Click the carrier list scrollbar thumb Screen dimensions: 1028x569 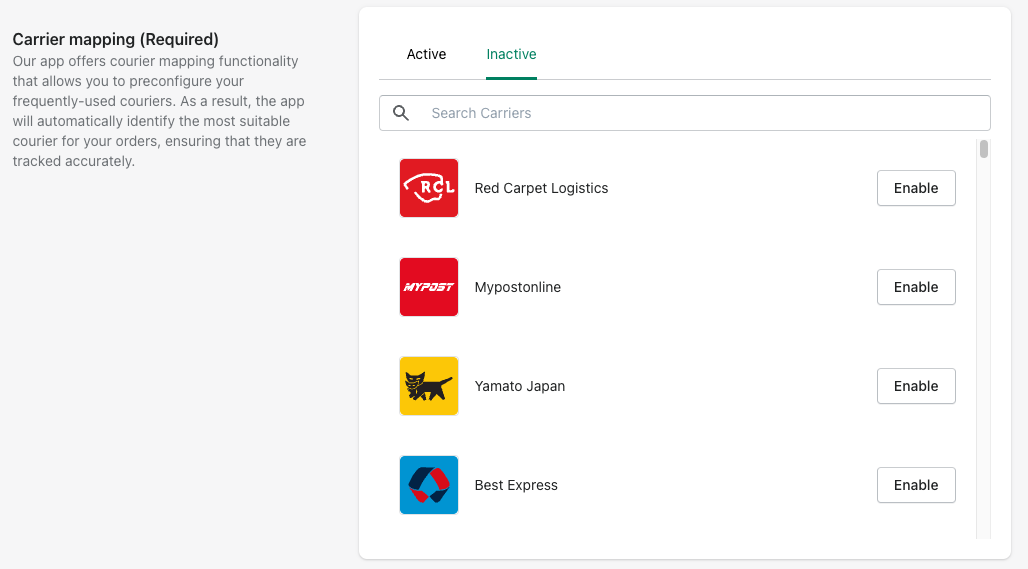coord(983,149)
